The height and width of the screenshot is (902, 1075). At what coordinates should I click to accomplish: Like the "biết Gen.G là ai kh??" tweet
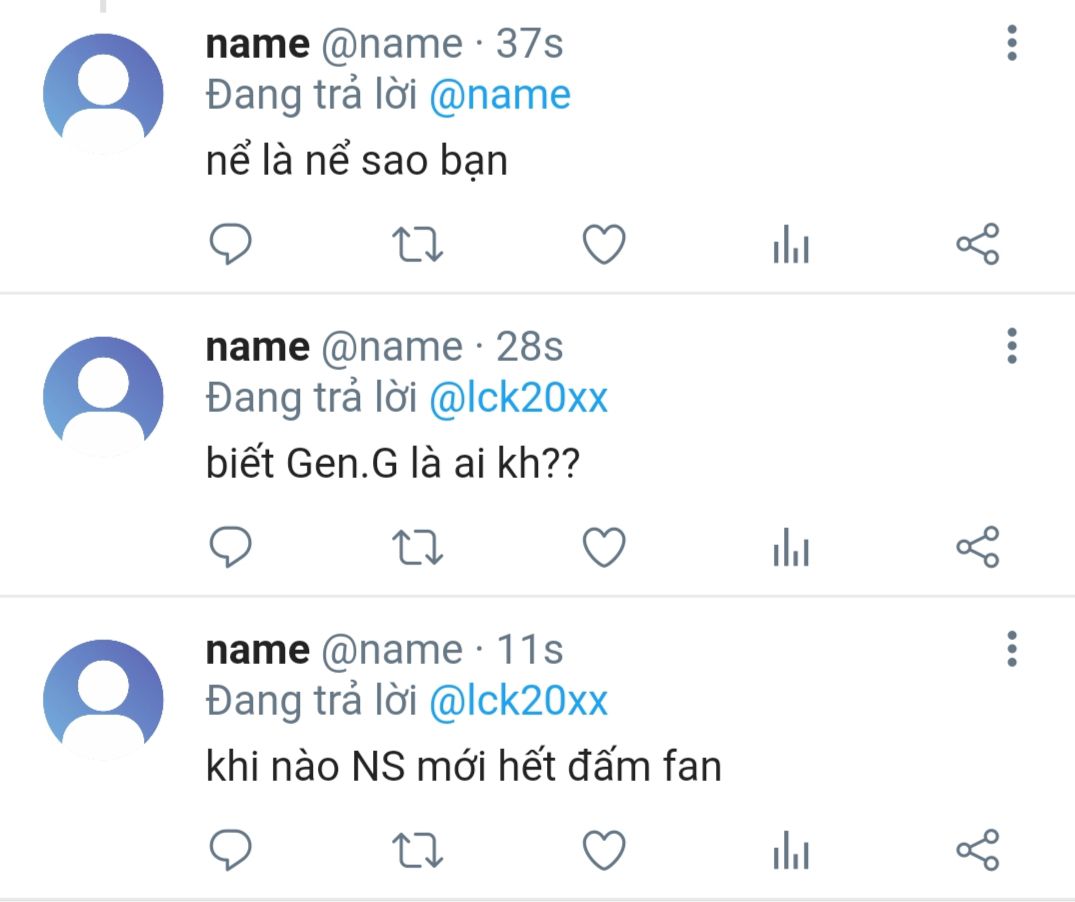click(x=604, y=547)
